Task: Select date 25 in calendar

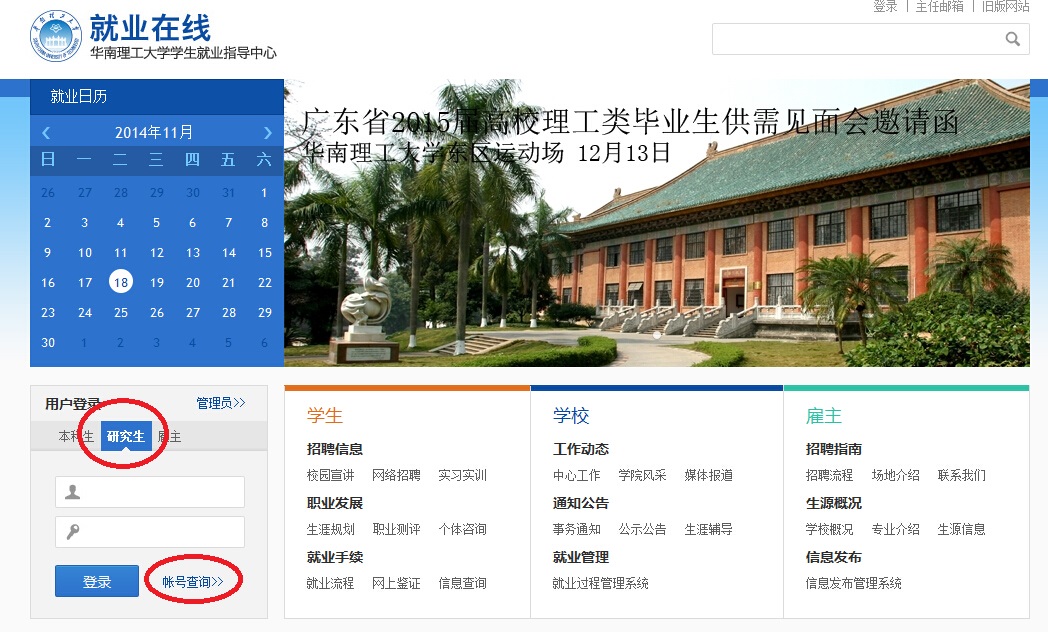Action: (x=120, y=312)
